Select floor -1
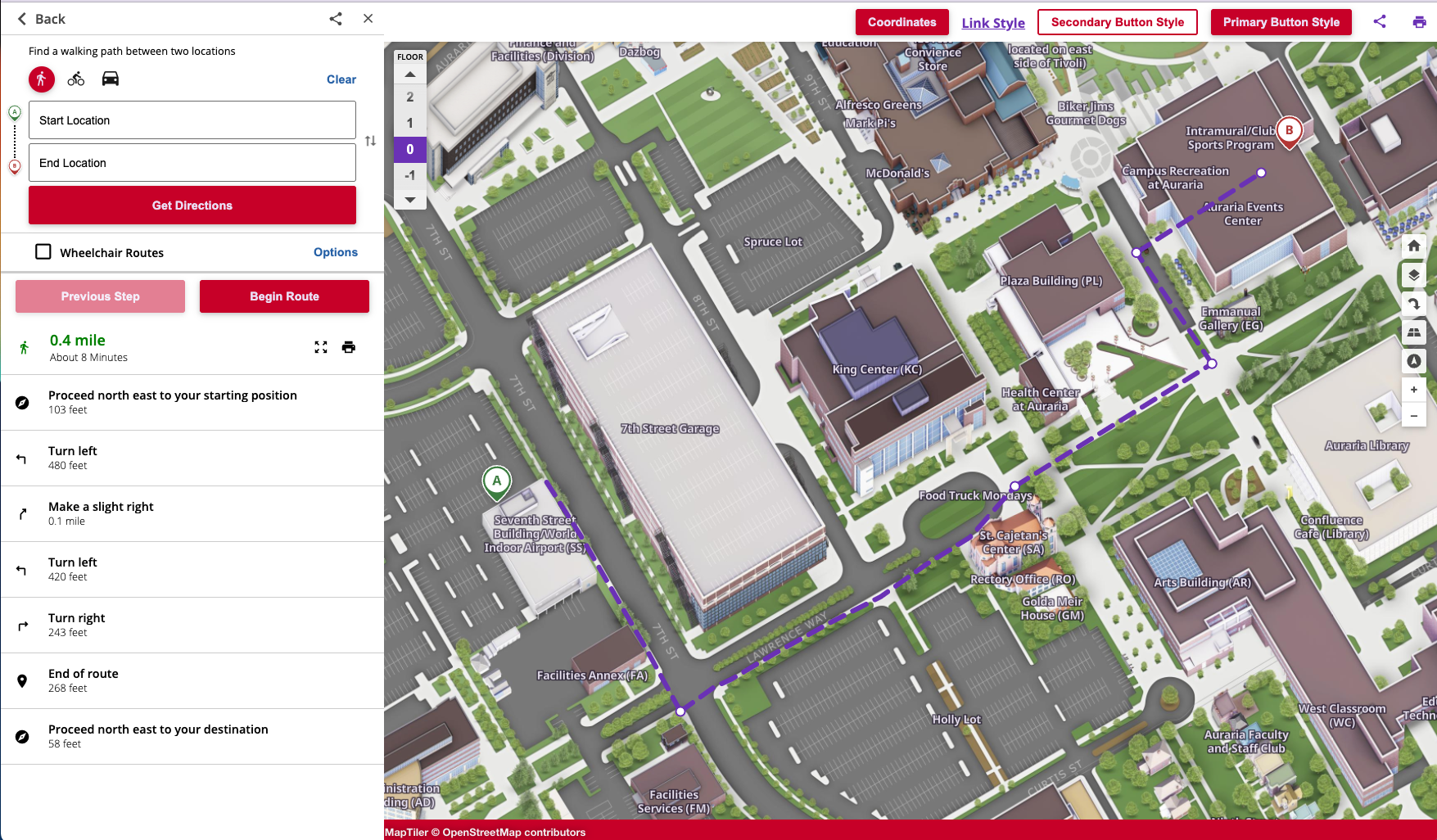Viewport: 1437px width, 840px height. 410,175
